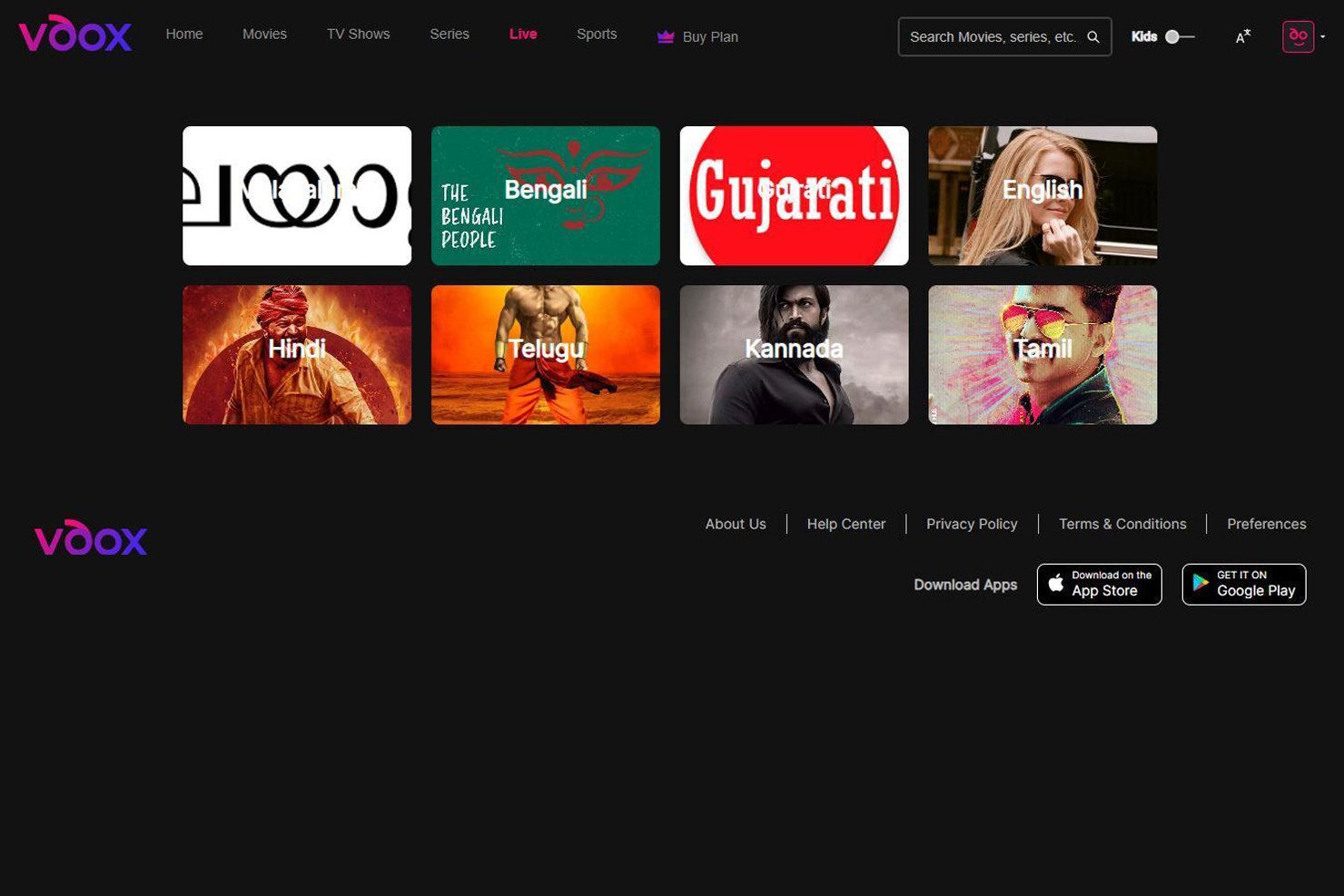Choose the Bengali language card

click(x=546, y=196)
